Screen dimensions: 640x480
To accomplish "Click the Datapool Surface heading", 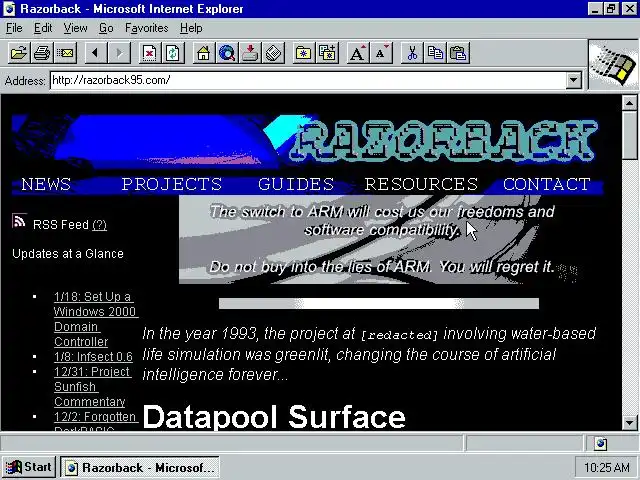I will pos(274,417).
